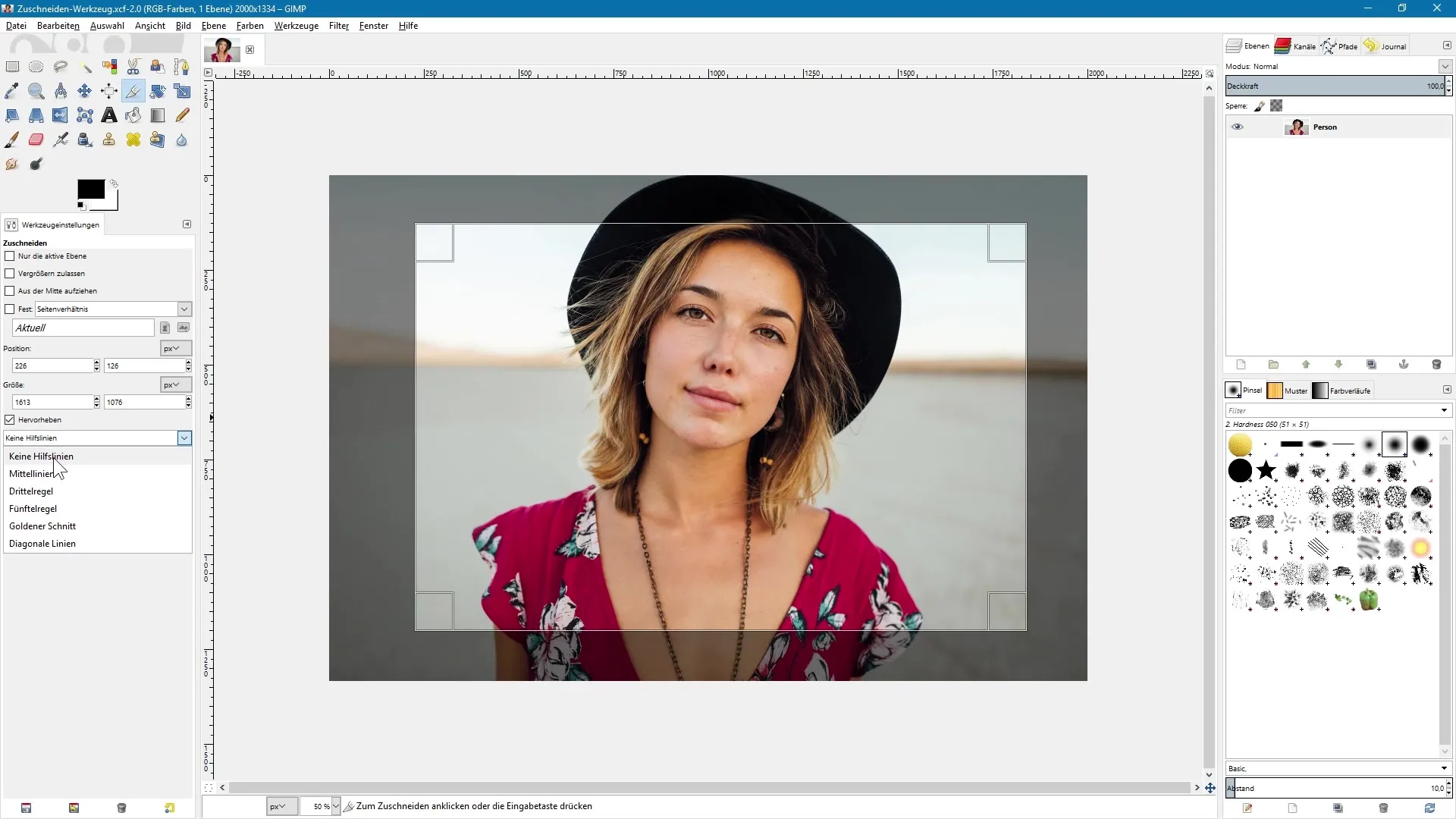1456x819 pixels.
Task: Toggle lock alpha channel checkerboard icon
Action: click(1277, 106)
